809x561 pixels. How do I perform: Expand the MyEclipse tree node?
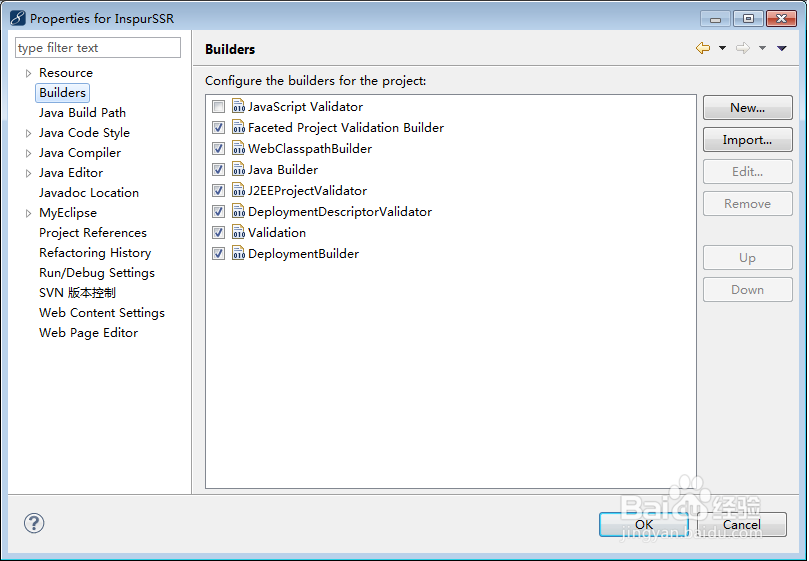coord(28,213)
